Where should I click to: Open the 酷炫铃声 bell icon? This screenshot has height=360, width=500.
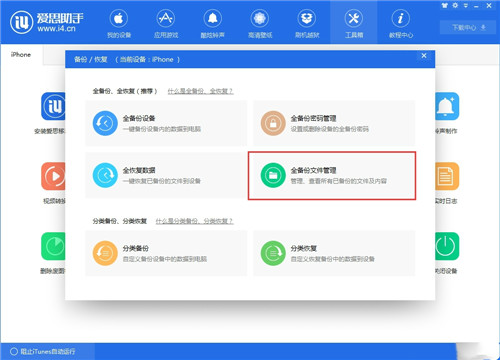213,18
